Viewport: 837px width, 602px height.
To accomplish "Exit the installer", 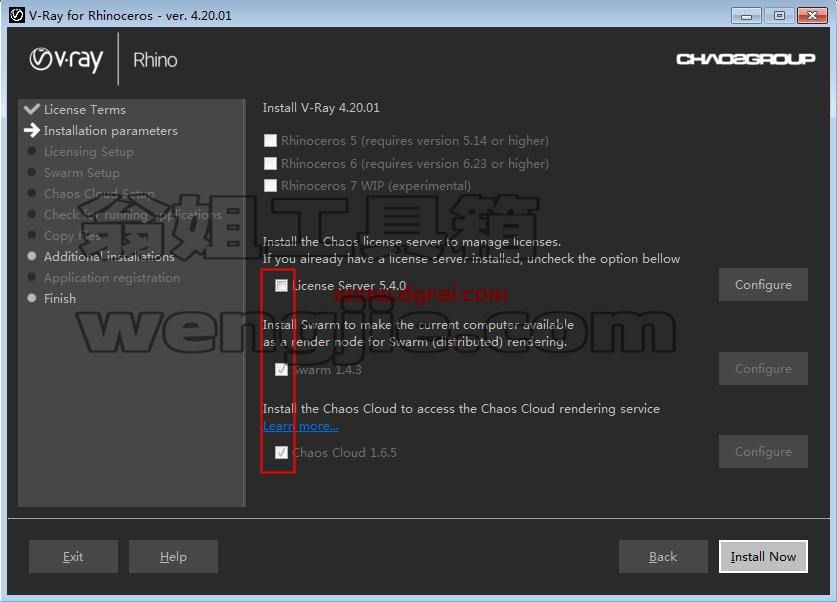I will [73, 557].
